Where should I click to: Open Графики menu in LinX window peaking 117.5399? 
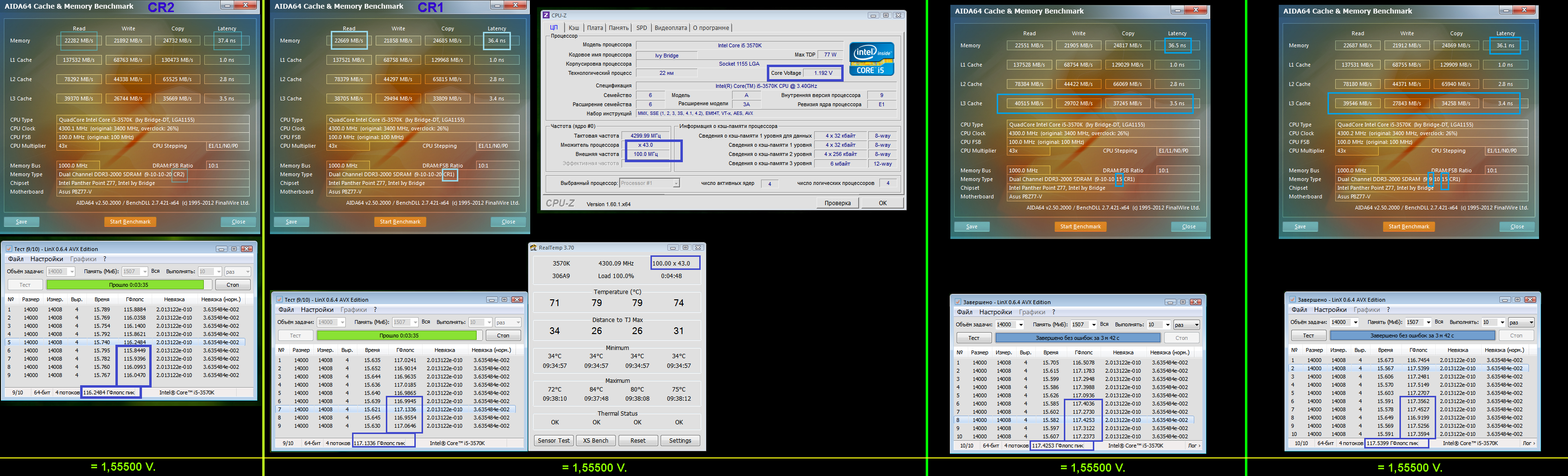pyautogui.click(x=1367, y=310)
